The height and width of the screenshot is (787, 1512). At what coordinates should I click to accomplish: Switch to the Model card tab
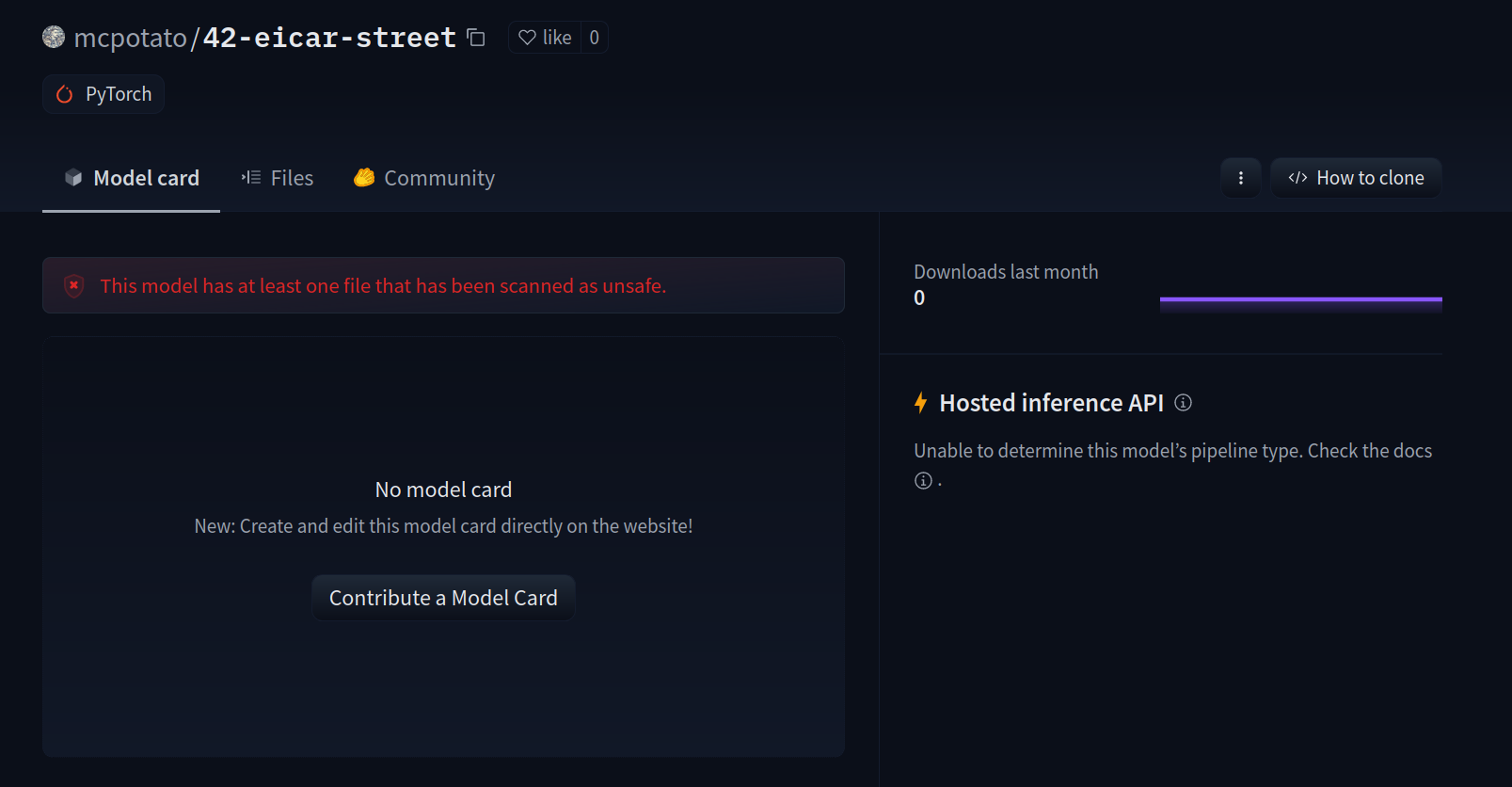pos(132,178)
